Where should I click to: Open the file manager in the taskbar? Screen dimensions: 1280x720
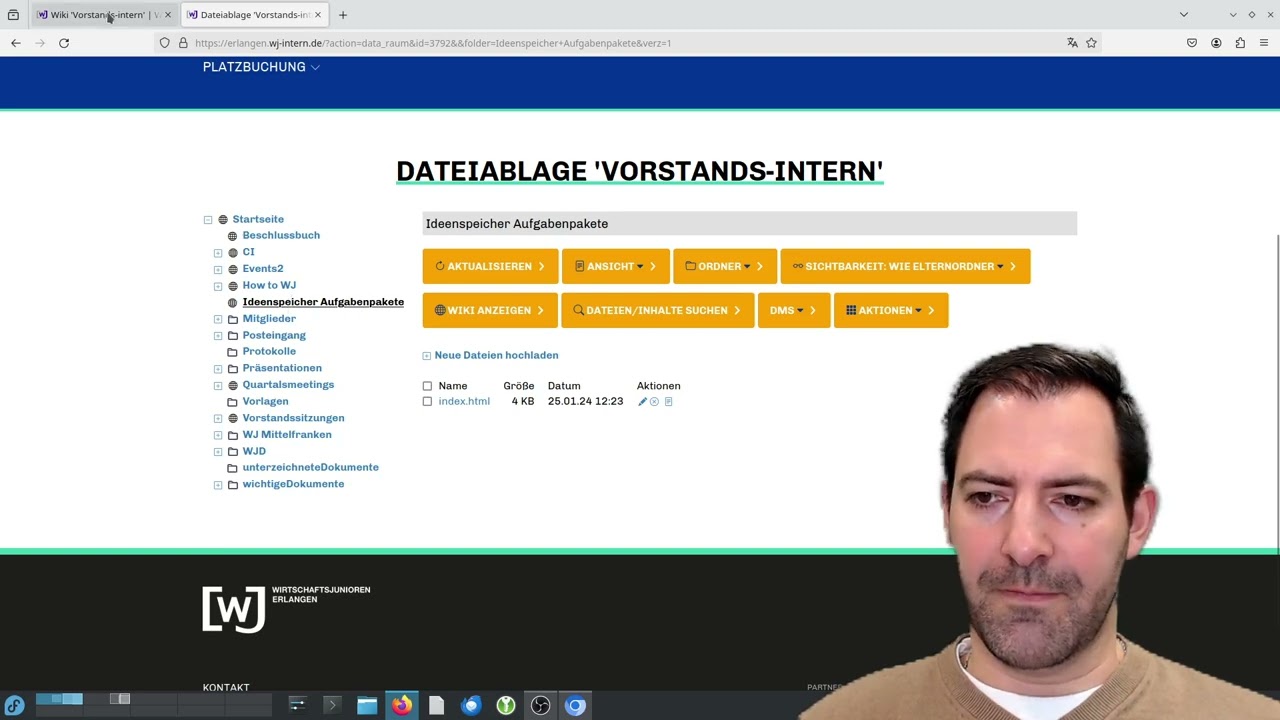(367, 706)
